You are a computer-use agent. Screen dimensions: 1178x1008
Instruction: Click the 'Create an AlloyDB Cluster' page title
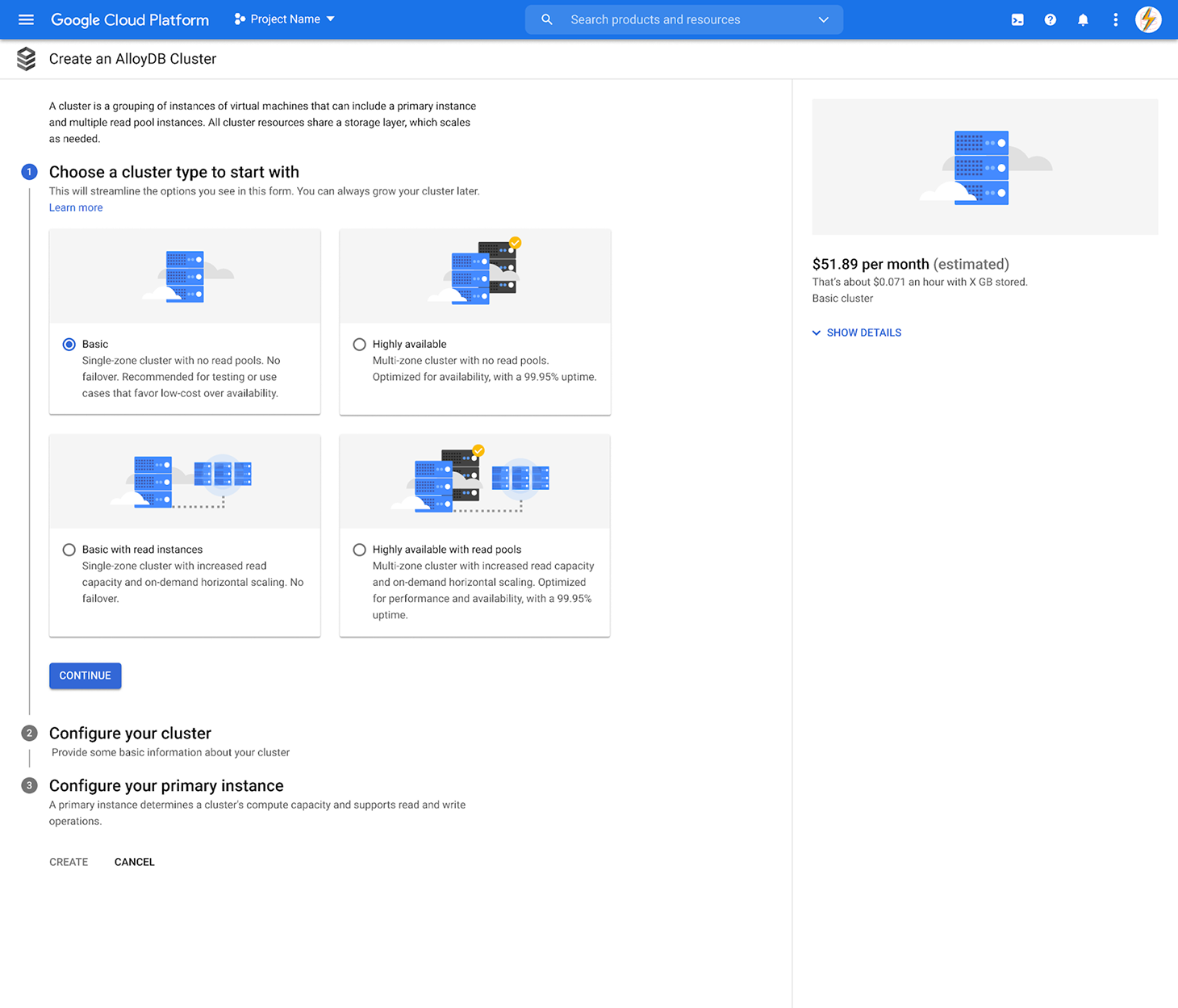point(132,59)
